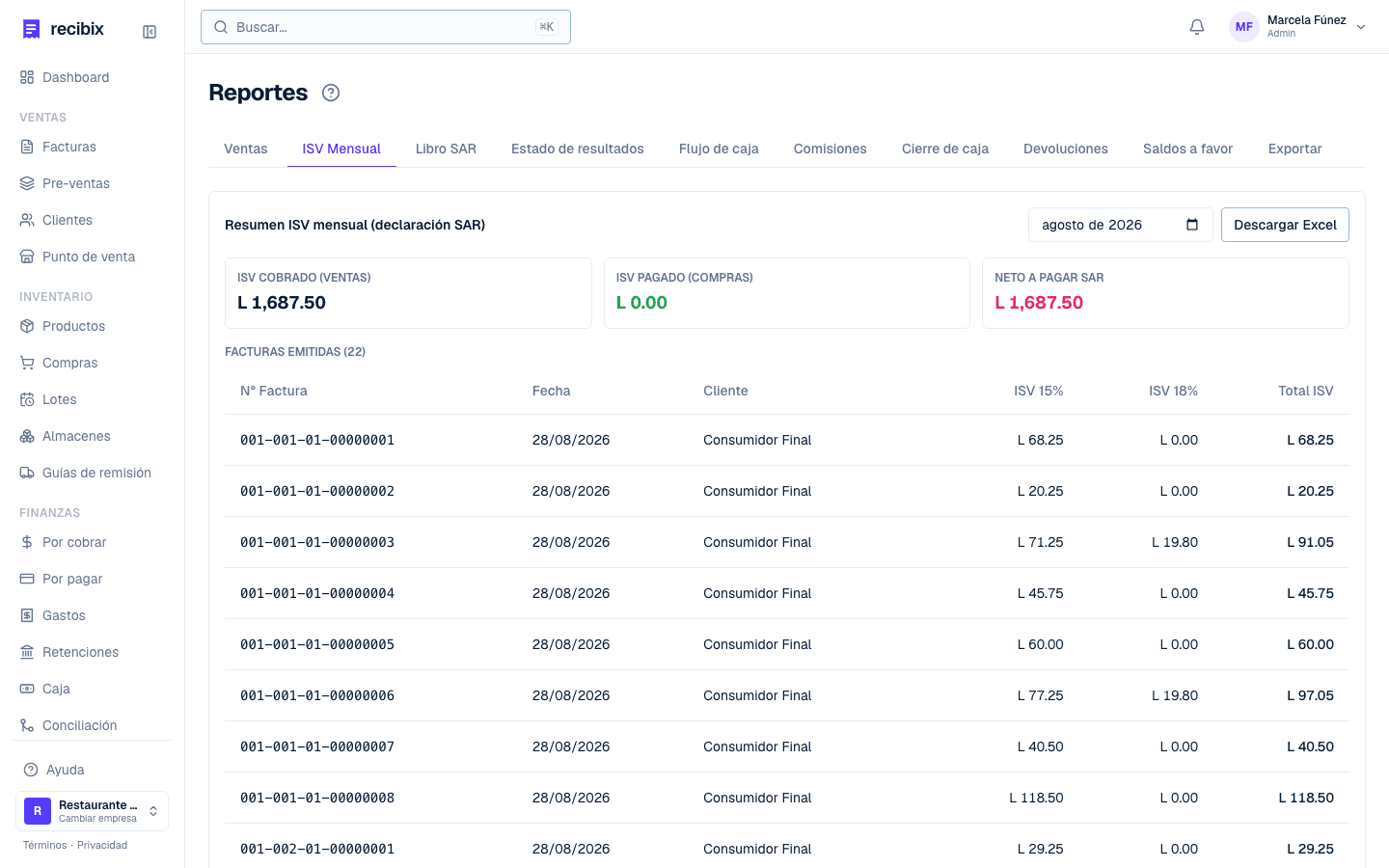Open the Saldos a favor tab
1389x868 pixels.
pyautogui.click(x=1188, y=149)
